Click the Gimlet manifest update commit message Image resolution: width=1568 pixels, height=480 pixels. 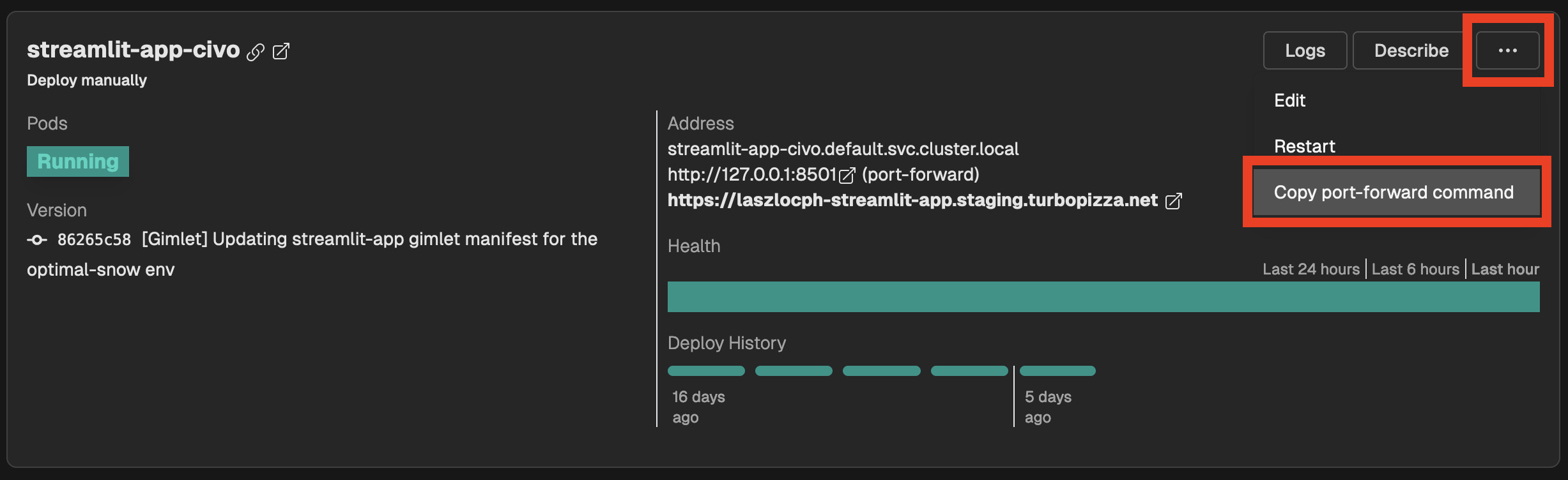(312, 254)
